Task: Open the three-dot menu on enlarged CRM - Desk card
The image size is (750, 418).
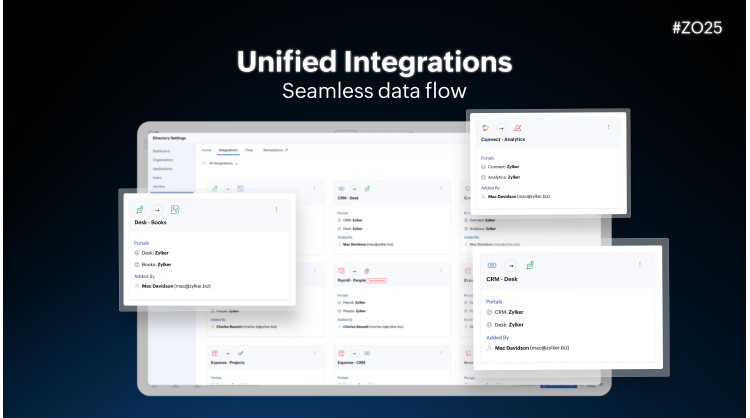Action: [640, 264]
